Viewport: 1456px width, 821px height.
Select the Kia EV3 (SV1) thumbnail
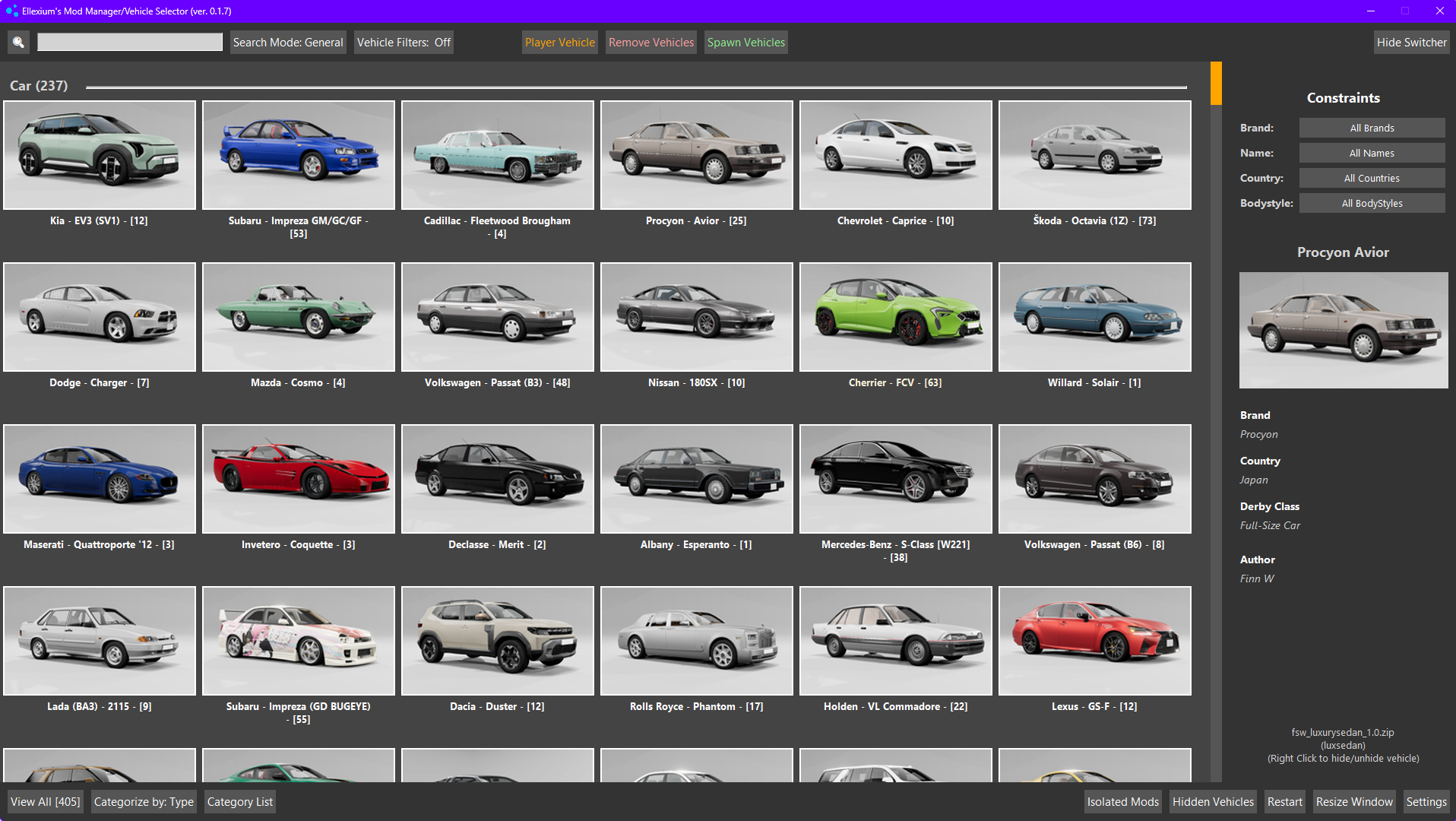coord(100,155)
